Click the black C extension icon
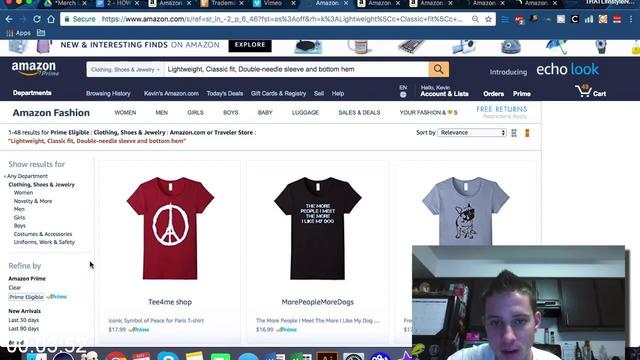The image size is (640, 360). 575,19
